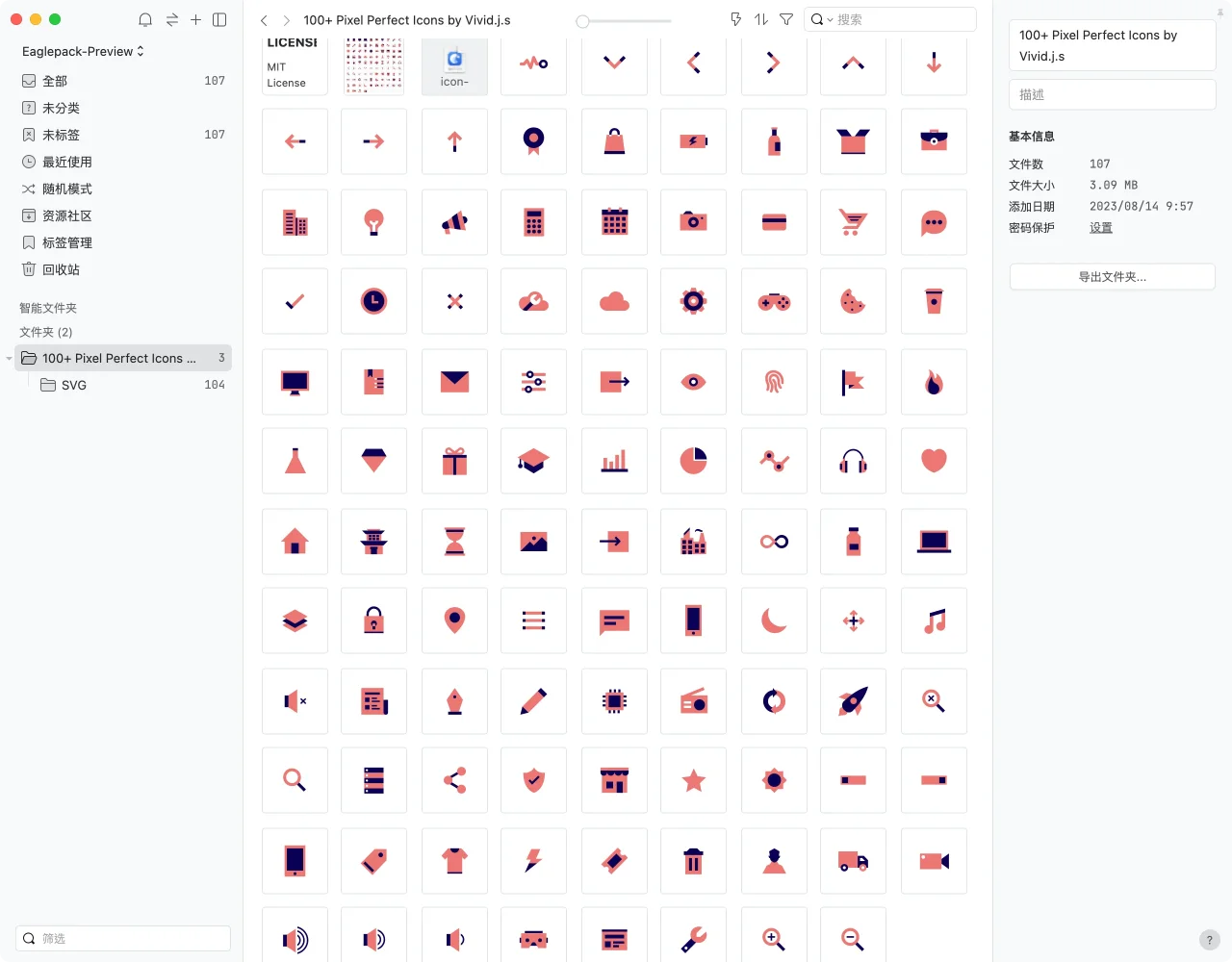Click the switch library arrows icon
1232x962 pixels.
coord(171,20)
